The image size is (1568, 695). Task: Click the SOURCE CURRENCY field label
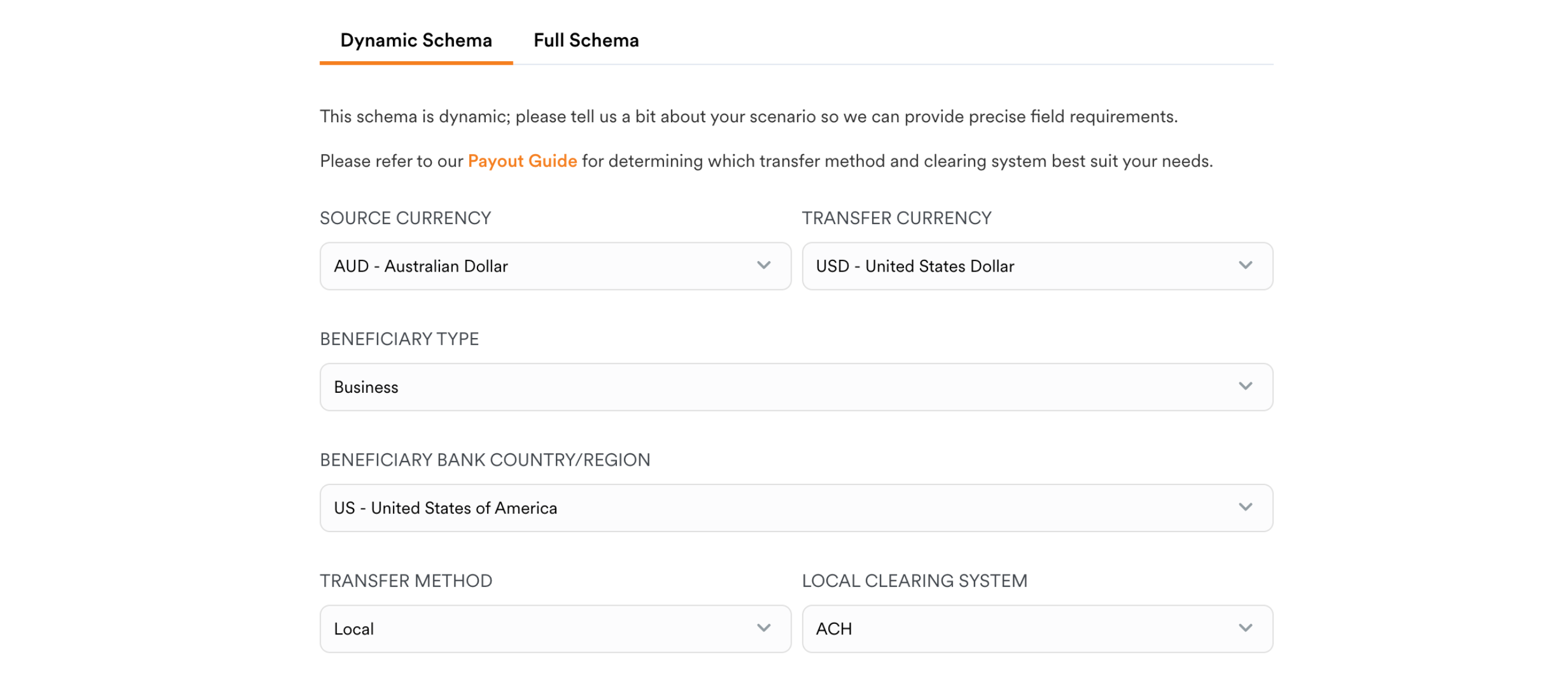405,218
